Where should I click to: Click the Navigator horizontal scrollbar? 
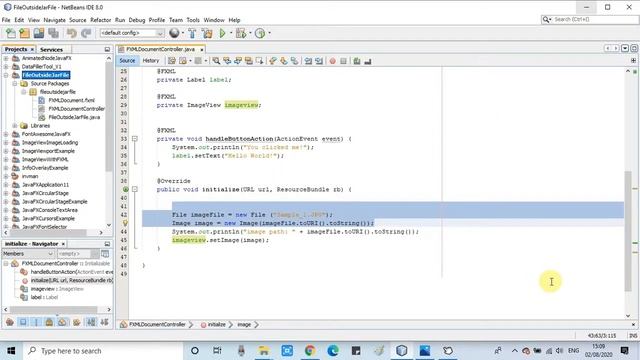coord(53,309)
